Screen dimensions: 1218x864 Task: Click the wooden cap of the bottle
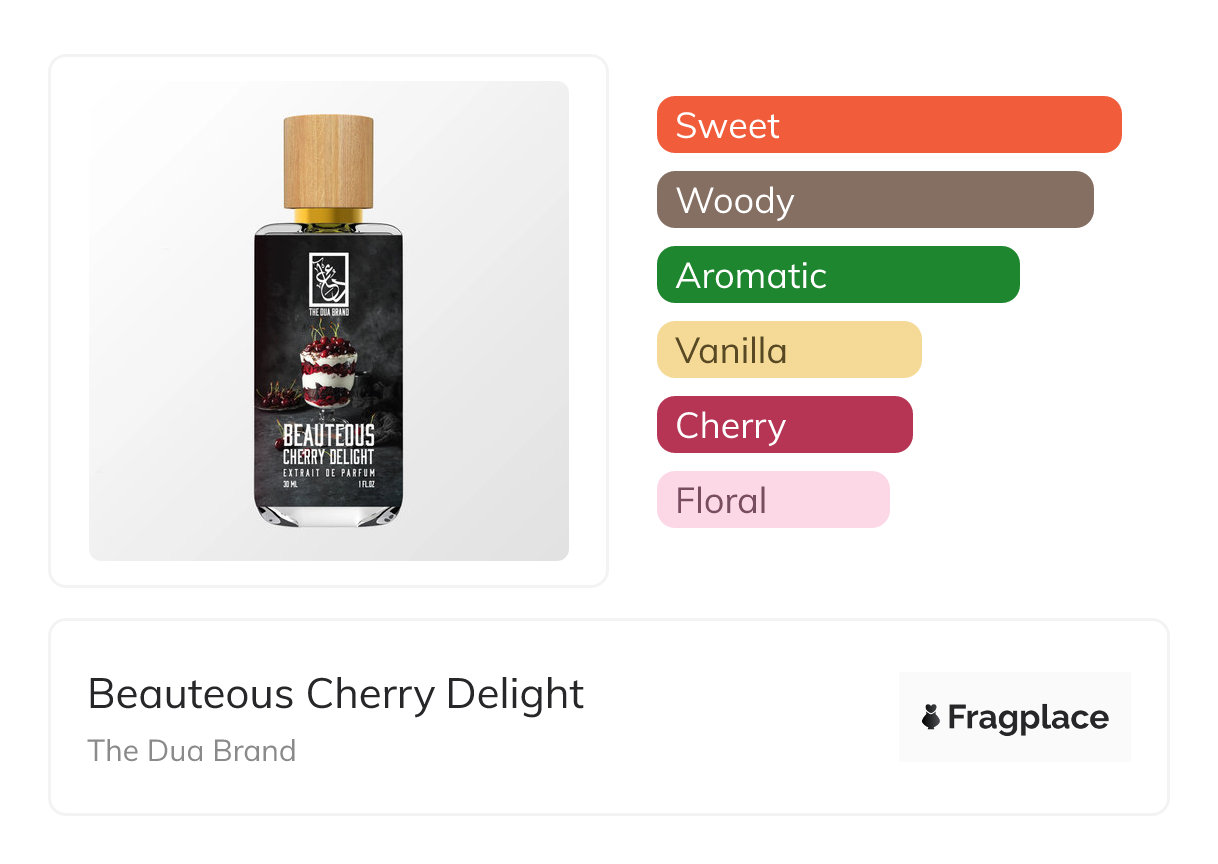click(x=328, y=162)
